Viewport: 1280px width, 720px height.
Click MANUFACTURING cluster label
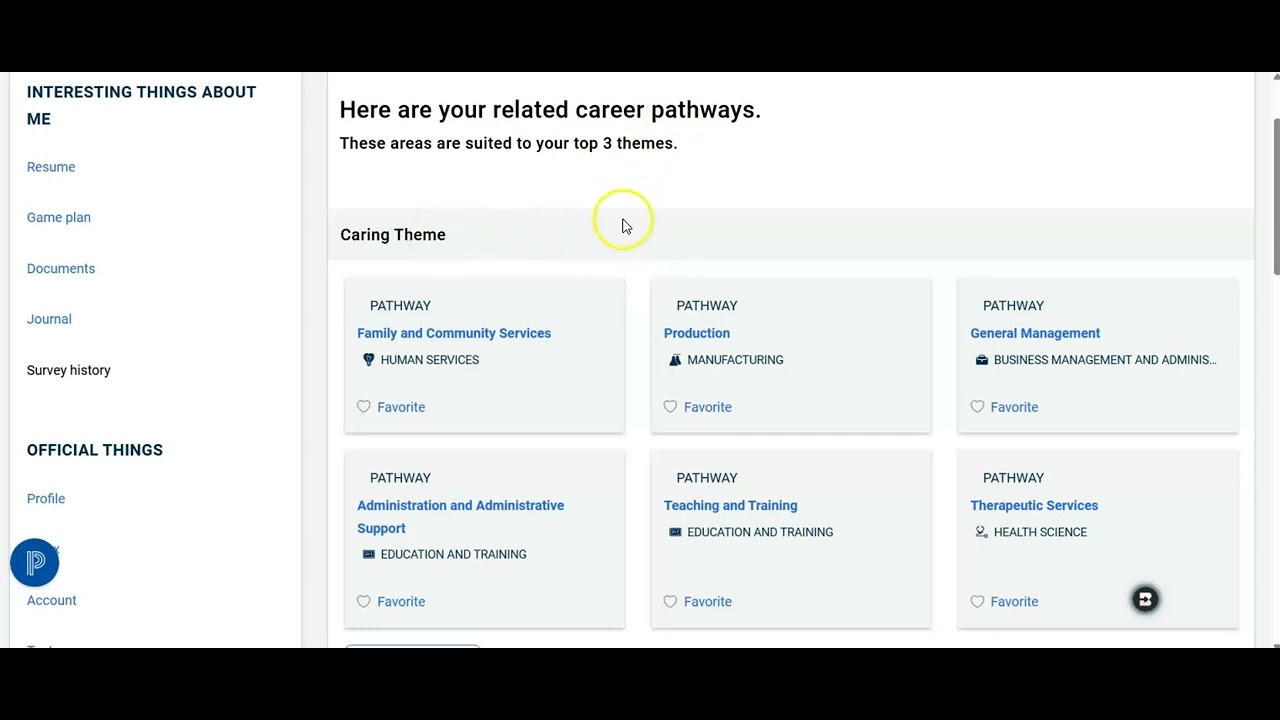(735, 360)
